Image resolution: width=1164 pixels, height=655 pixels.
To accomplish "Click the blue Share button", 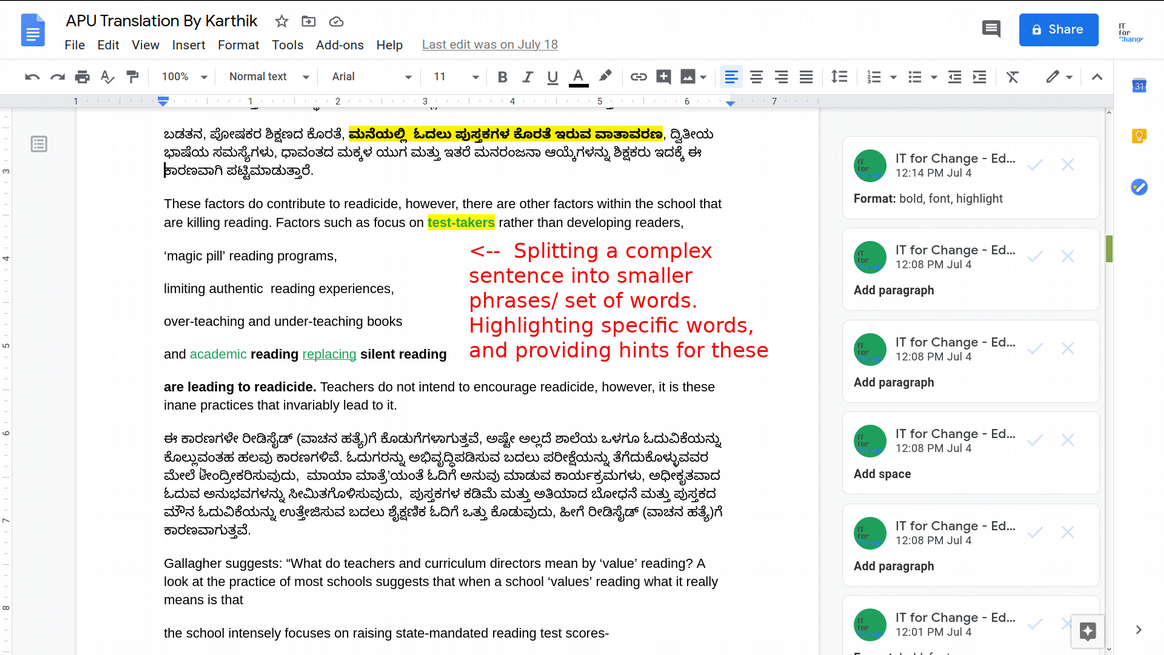I will [x=1058, y=29].
